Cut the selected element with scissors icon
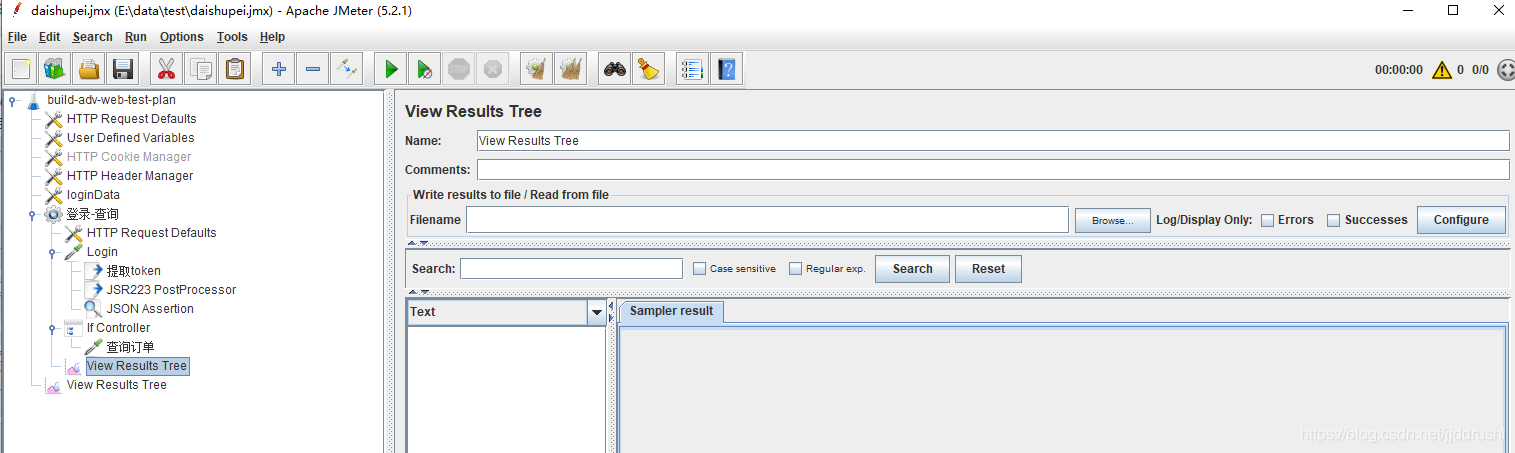1515x453 pixels. 166,69
